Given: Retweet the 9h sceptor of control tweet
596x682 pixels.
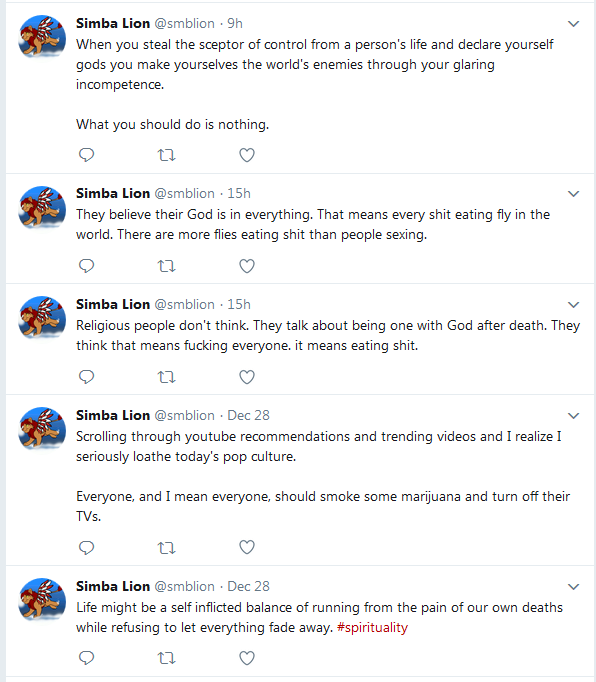Looking at the screenshot, I should 166,155.
